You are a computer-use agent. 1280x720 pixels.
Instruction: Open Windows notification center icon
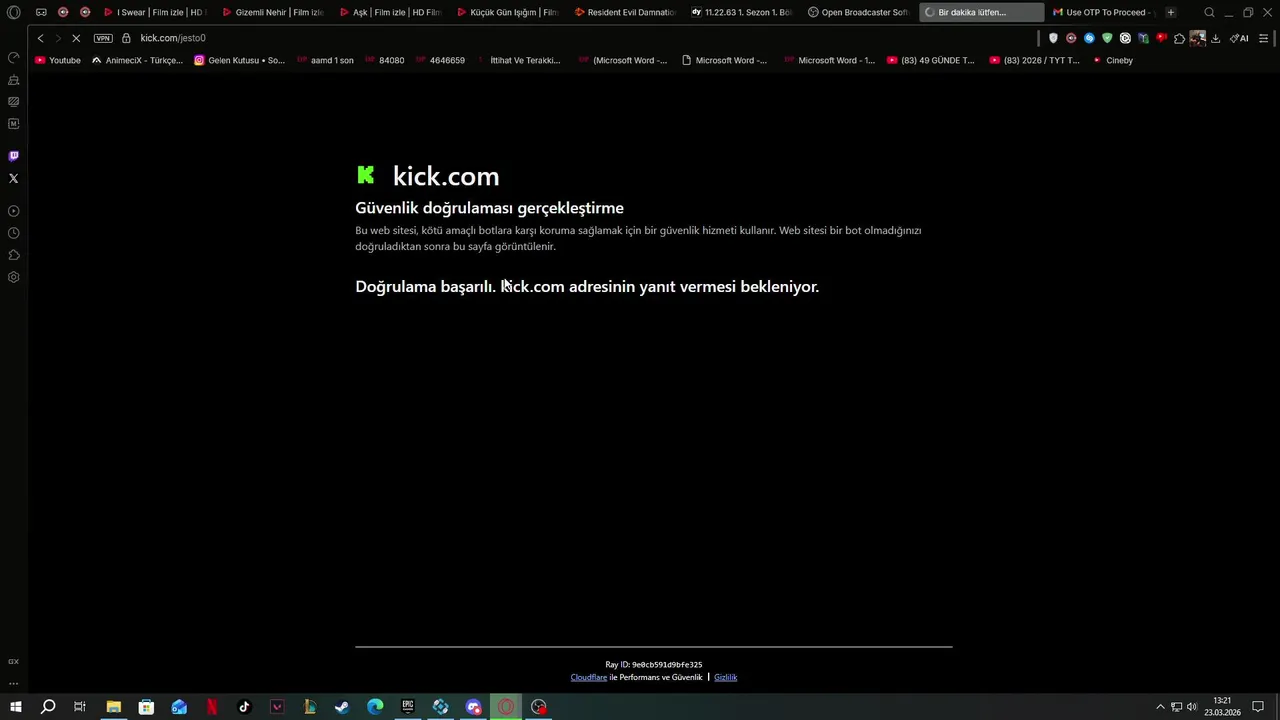tap(1258, 707)
